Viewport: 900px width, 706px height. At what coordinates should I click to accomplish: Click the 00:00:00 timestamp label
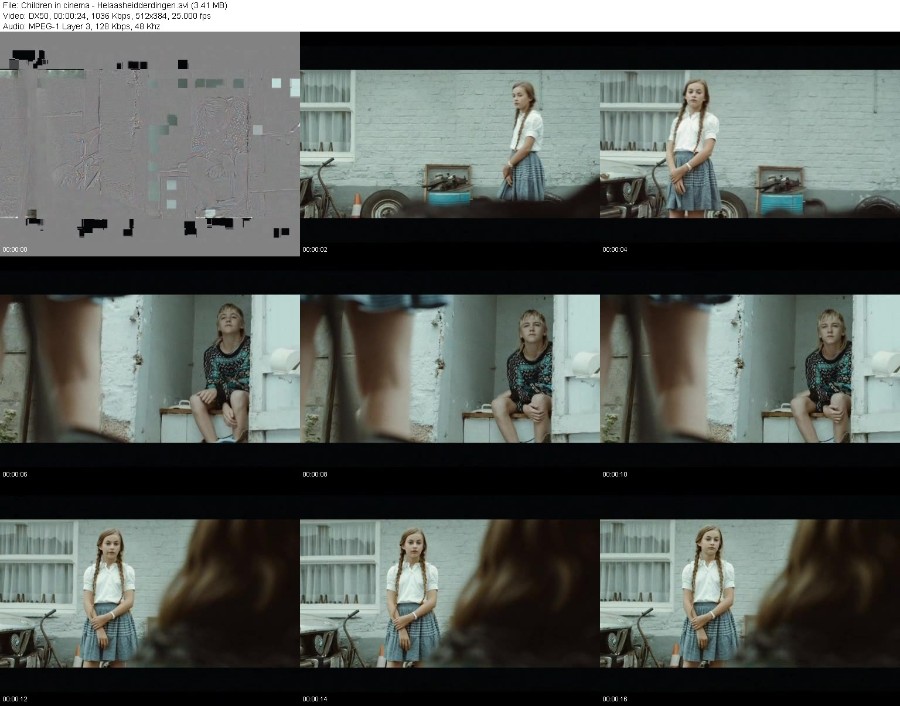click(x=15, y=250)
